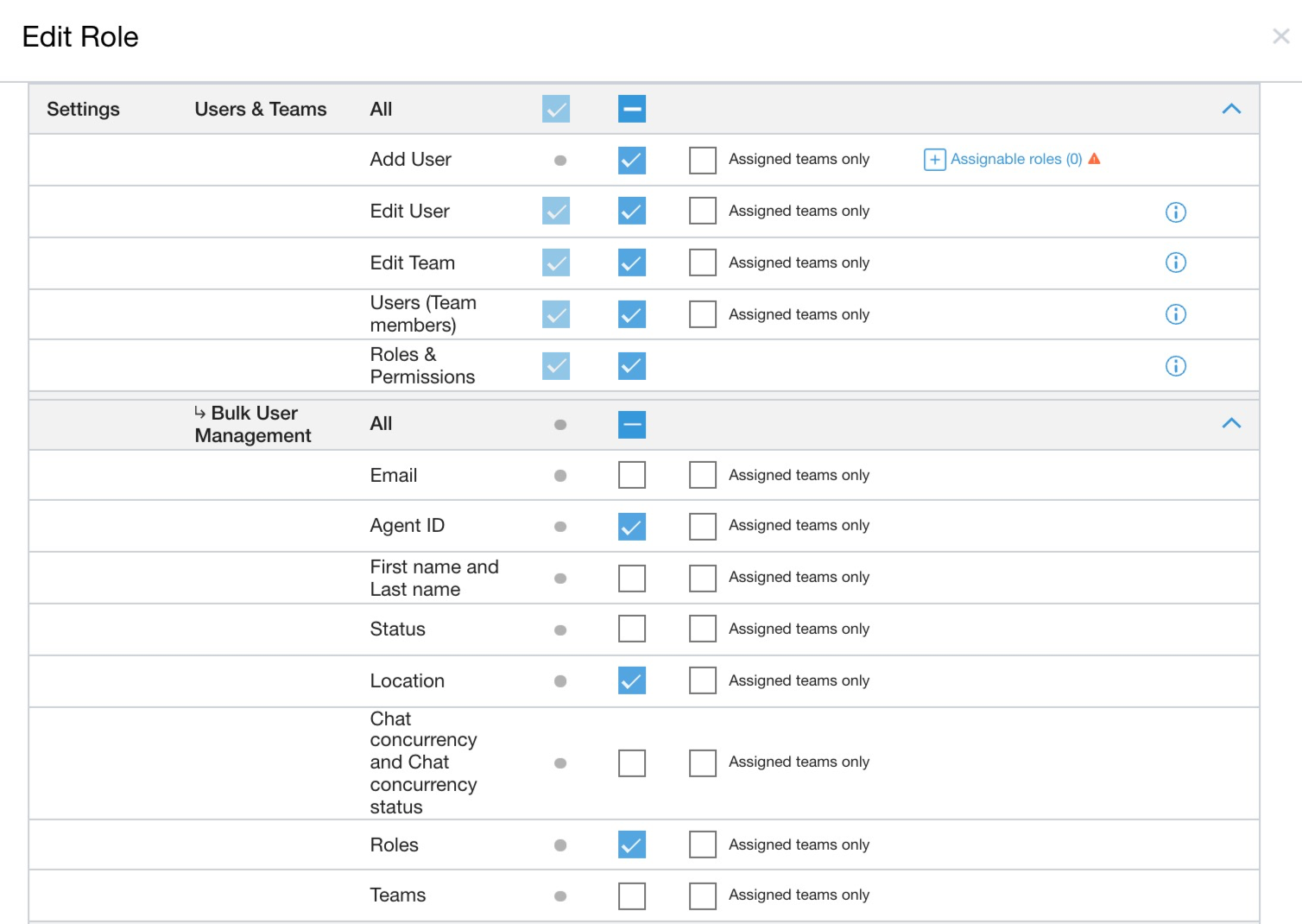1302x924 pixels.
Task: Open info tooltip for Edit User permission
Action: pos(1175,212)
